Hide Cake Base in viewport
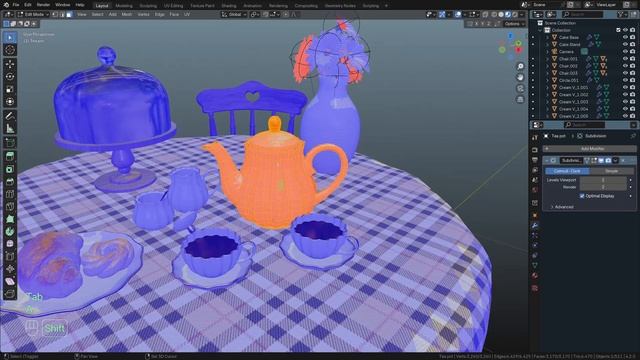The image size is (640, 360). [x=625, y=37]
